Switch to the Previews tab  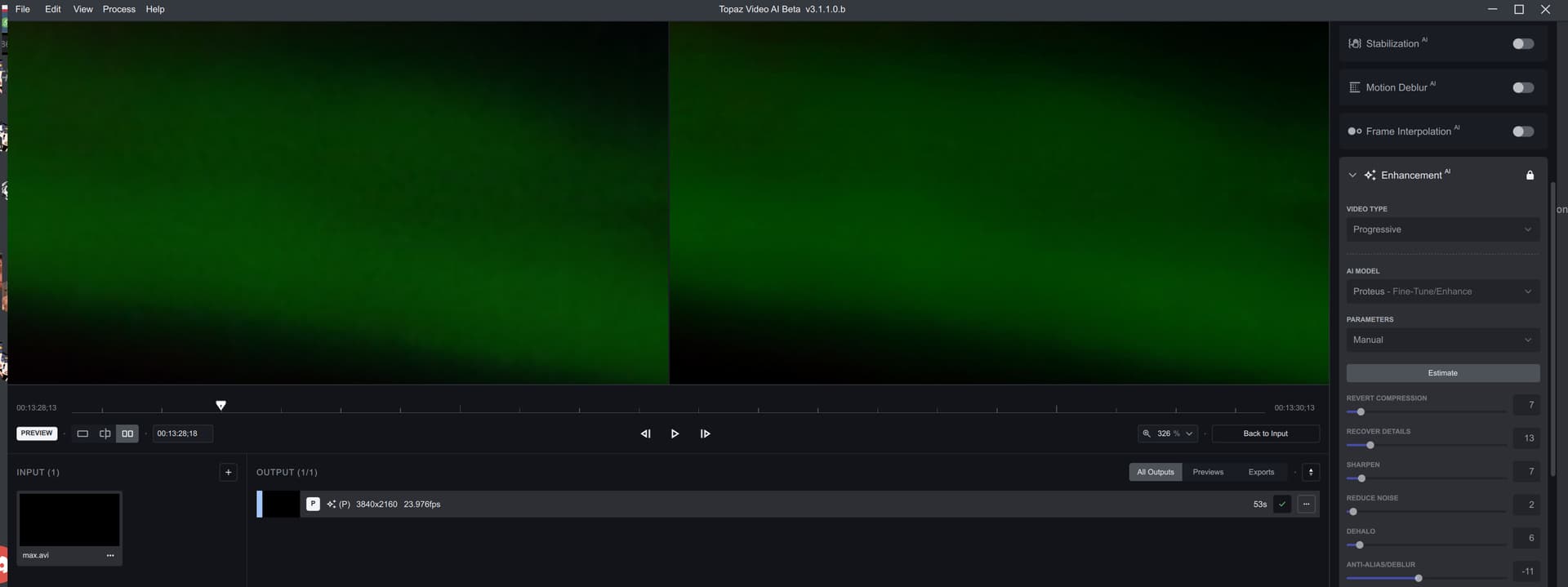click(x=1207, y=472)
